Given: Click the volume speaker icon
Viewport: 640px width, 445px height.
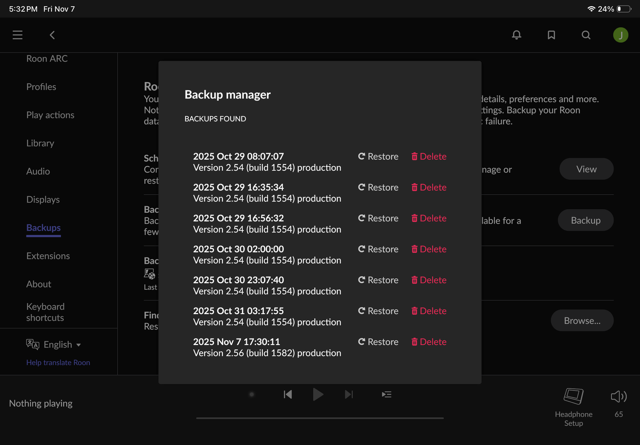Looking at the screenshot, I should [618, 396].
